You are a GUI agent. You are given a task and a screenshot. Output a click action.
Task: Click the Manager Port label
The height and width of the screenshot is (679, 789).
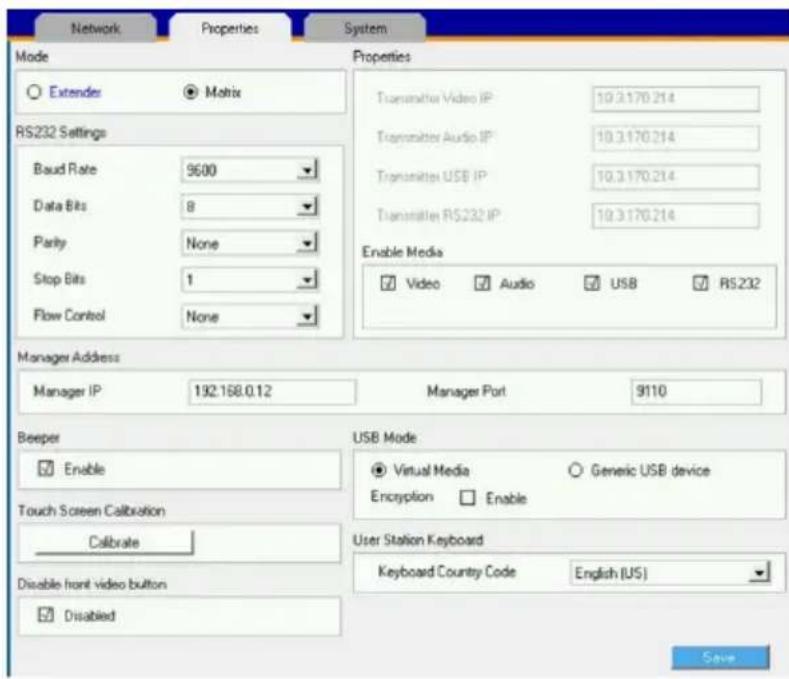[x=466, y=391]
